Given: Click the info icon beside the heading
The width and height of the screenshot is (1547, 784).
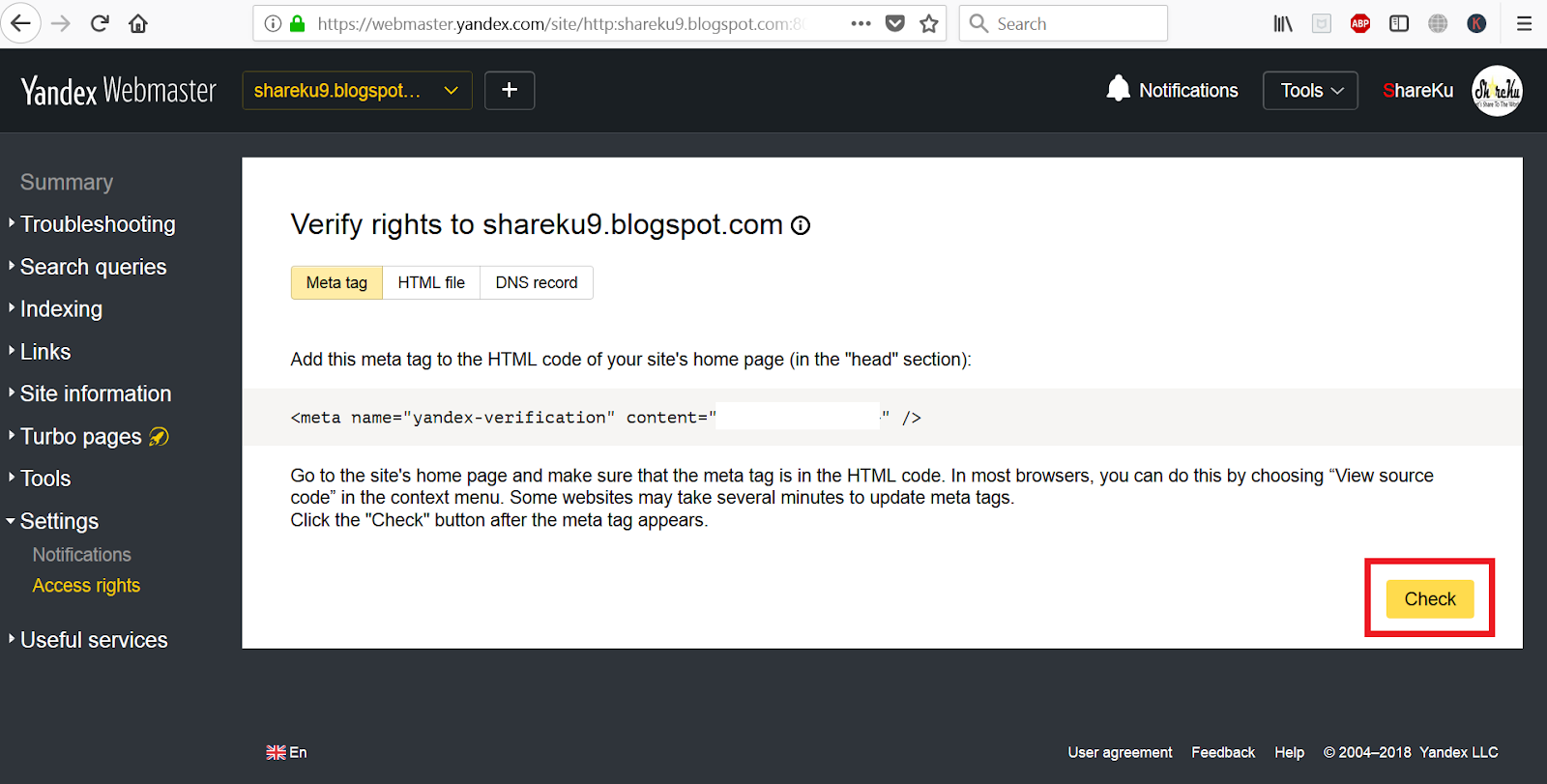Looking at the screenshot, I should coord(801,225).
